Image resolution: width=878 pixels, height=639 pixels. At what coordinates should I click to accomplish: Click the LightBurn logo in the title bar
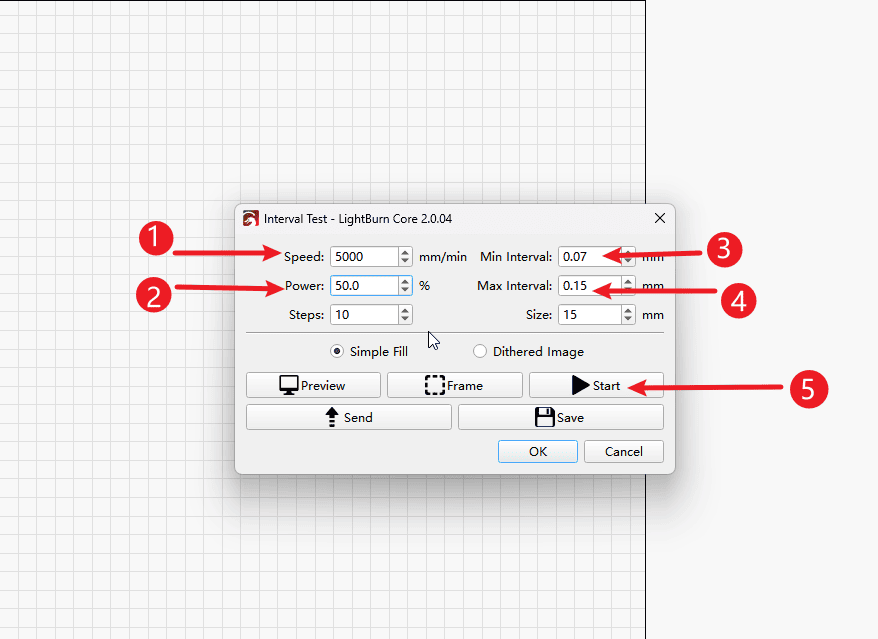[251, 218]
